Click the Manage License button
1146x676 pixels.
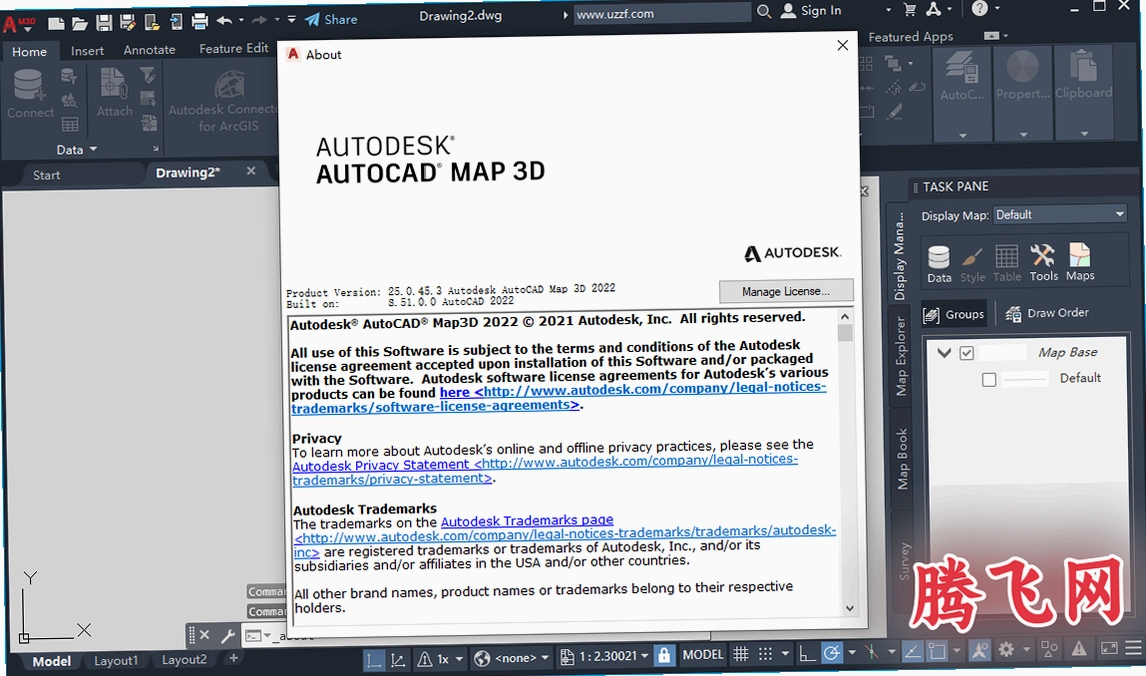(x=786, y=291)
